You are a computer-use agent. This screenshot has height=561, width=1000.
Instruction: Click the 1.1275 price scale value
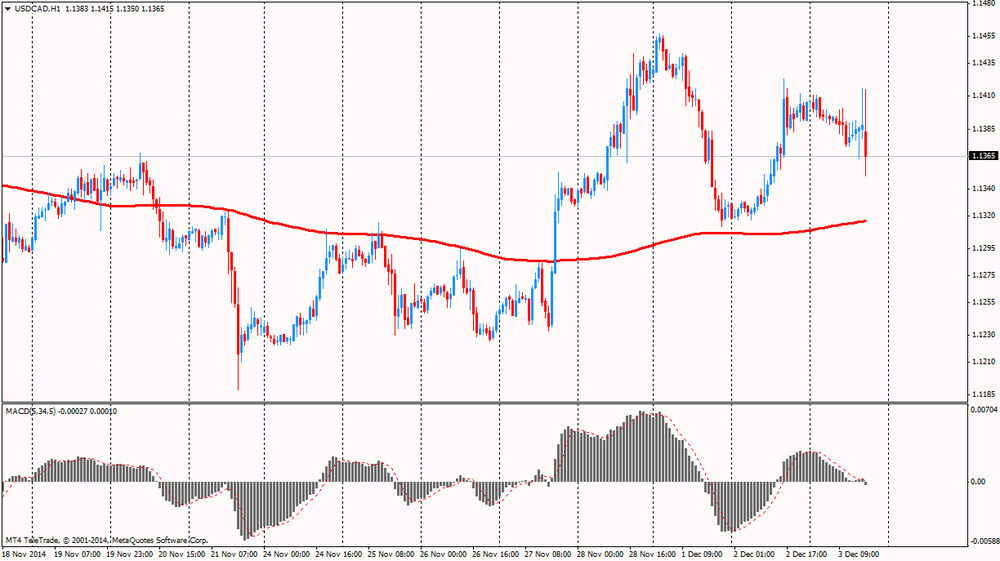click(982, 275)
